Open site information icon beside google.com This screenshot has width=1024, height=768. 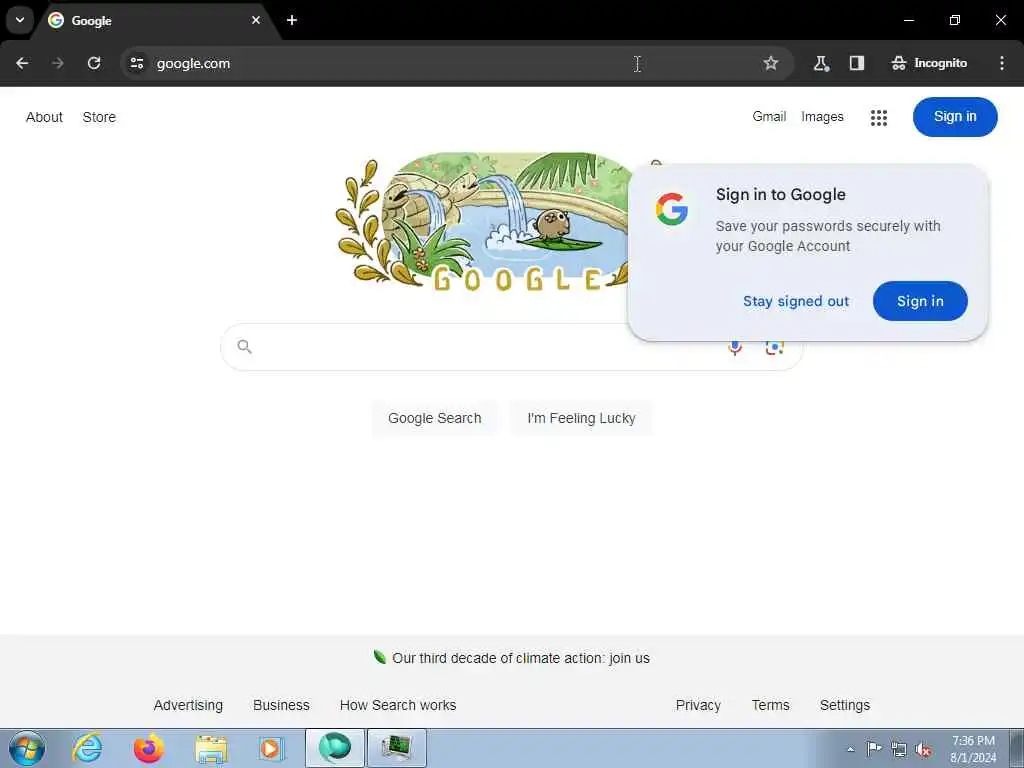(136, 63)
